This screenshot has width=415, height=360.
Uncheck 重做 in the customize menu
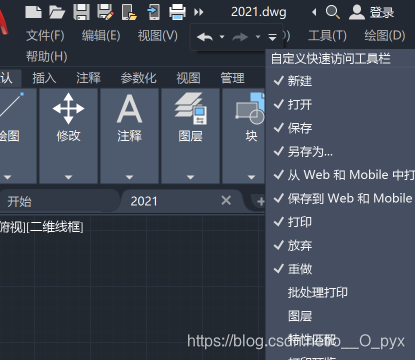pos(340,269)
